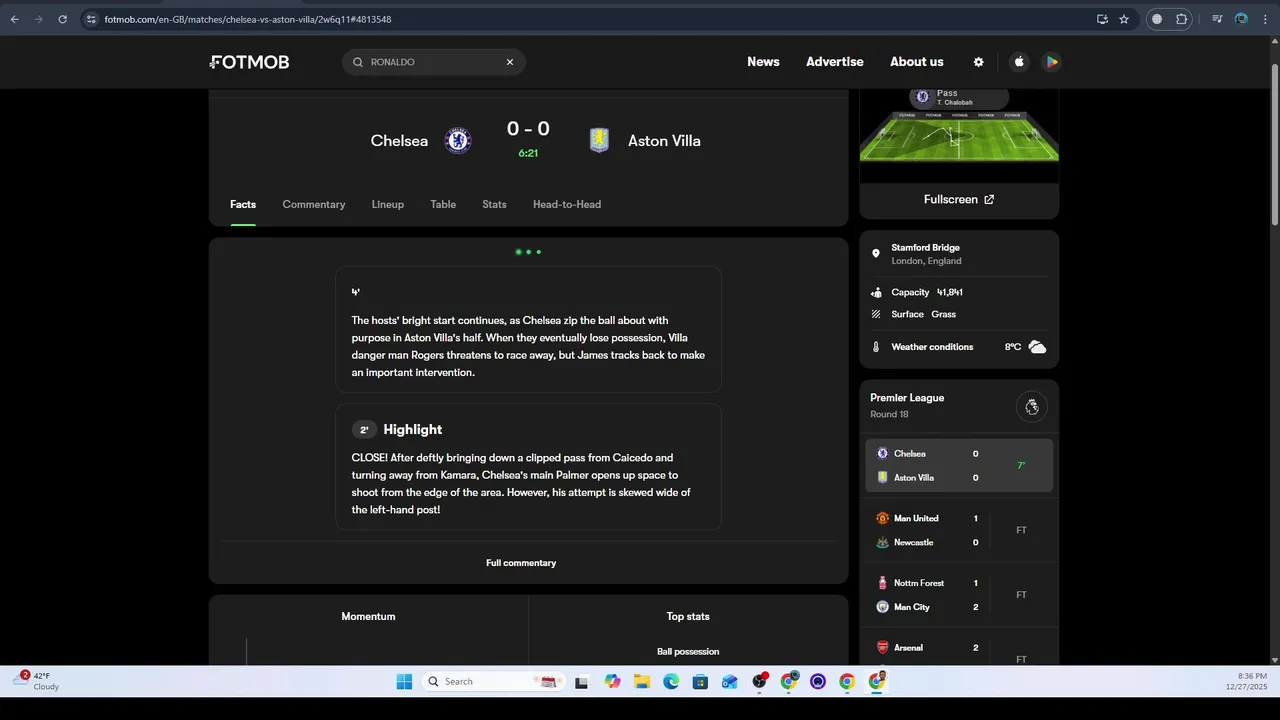
Task: Click the Premier League logo icon
Action: coord(1032,407)
